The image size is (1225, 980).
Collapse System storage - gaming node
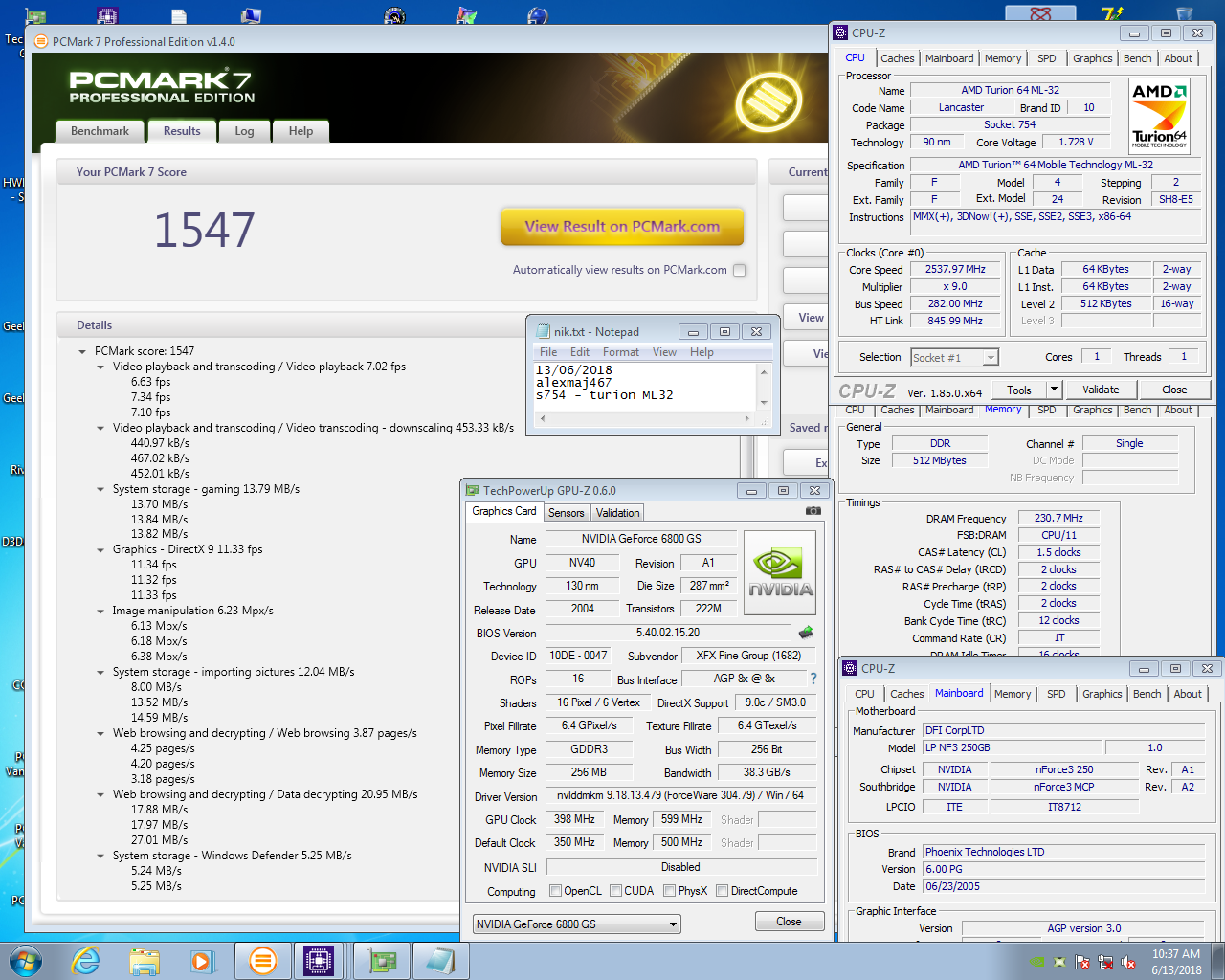tap(100, 489)
